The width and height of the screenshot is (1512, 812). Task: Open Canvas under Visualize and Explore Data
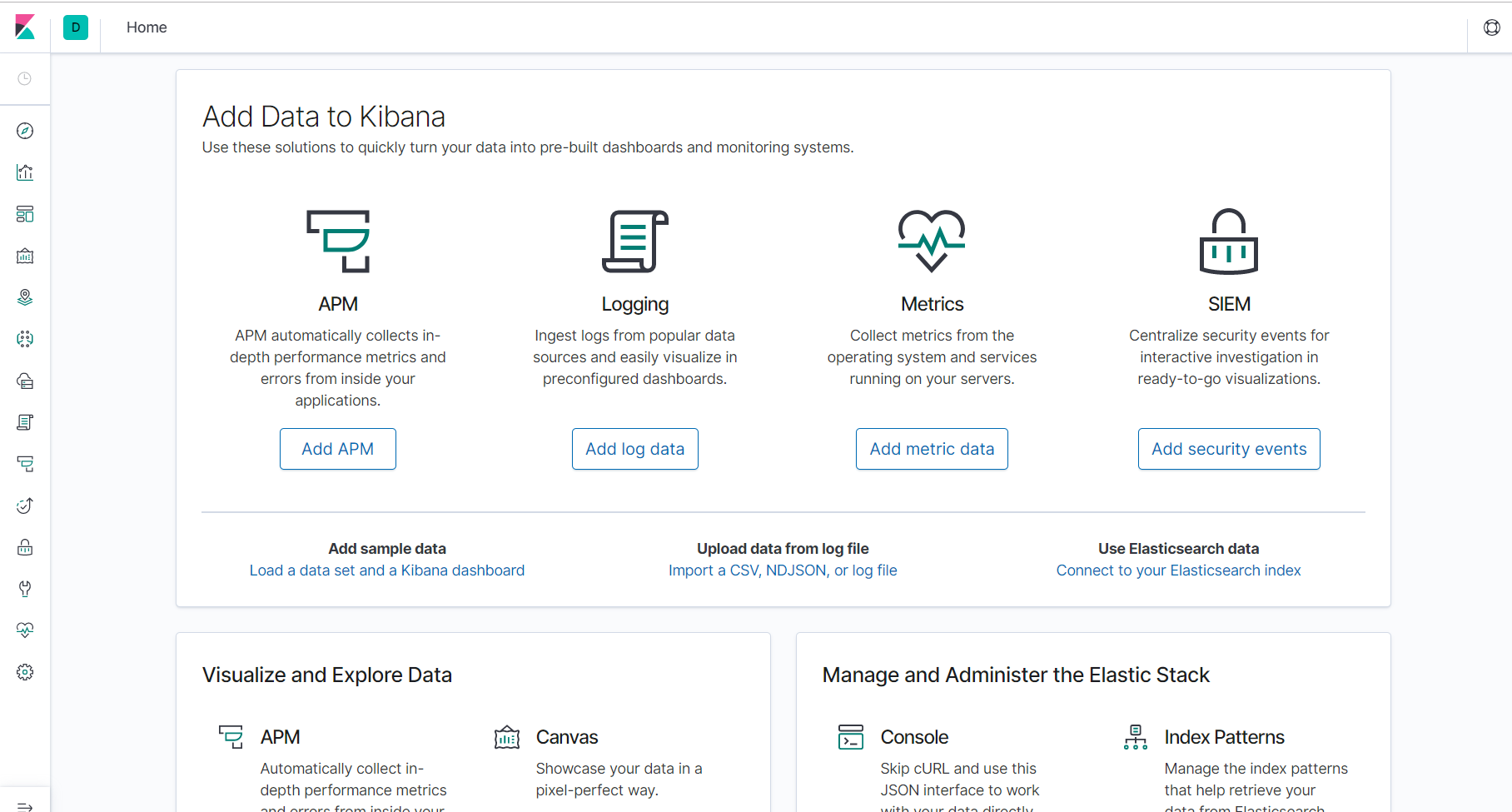coord(567,737)
